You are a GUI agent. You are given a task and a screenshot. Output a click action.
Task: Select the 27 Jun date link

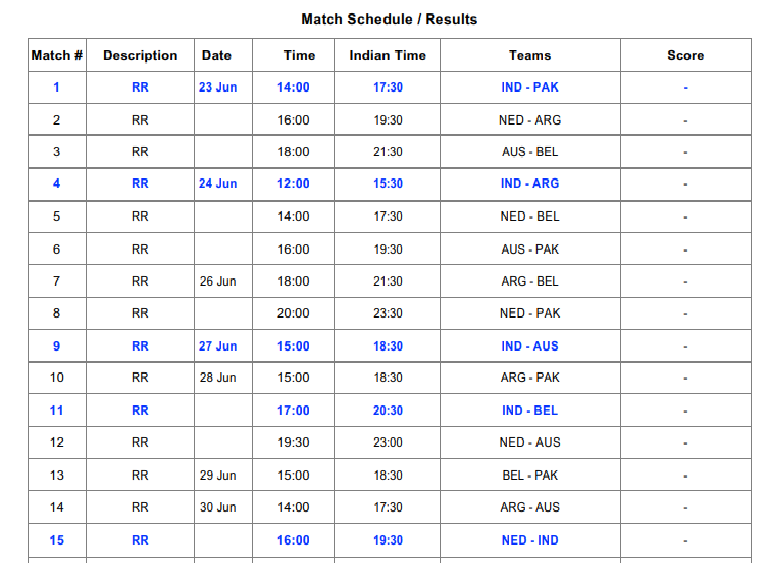218,346
